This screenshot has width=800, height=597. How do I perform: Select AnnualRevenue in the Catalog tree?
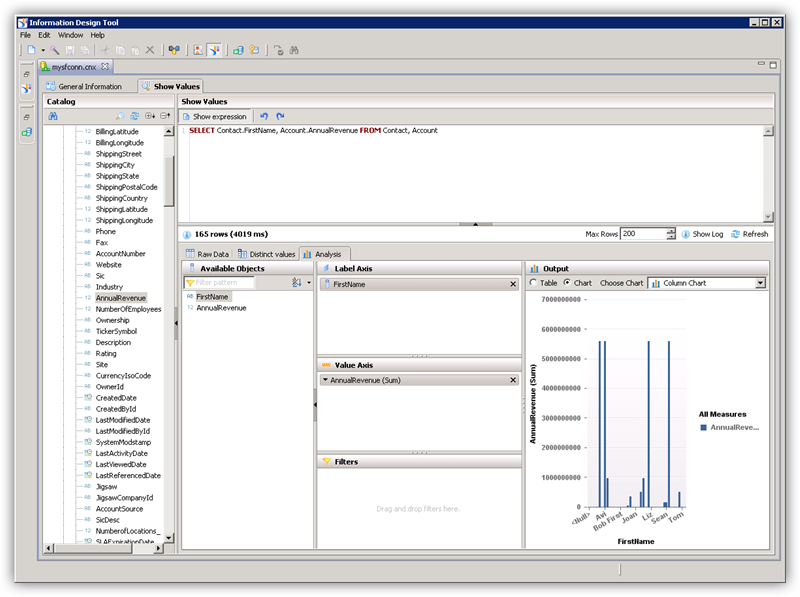pos(120,298)
